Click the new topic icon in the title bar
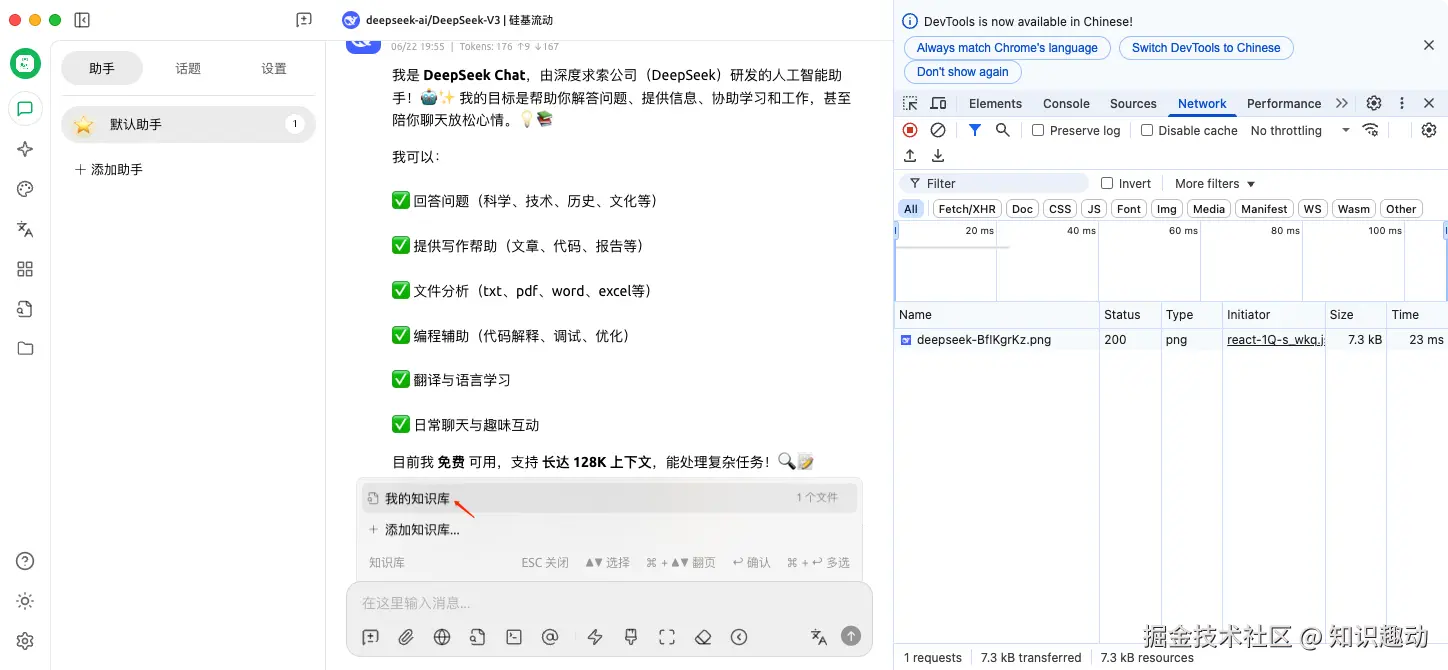This screenshot has width=1448, height=670. [x=304, y=20]
